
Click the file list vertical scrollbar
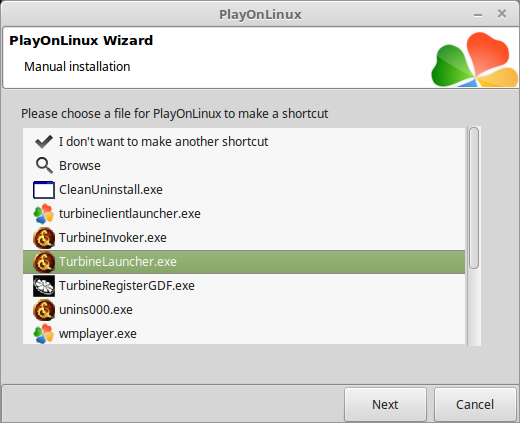tap(474, 236)
